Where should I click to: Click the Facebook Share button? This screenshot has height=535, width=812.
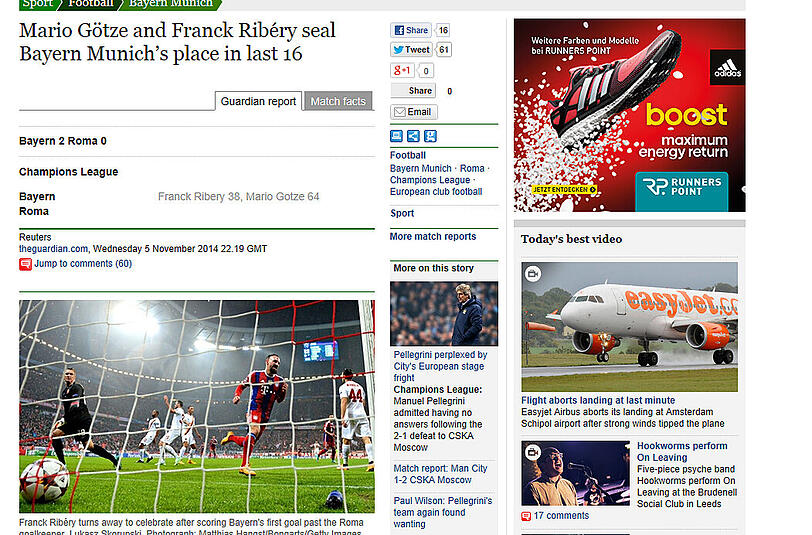point(411,30)
